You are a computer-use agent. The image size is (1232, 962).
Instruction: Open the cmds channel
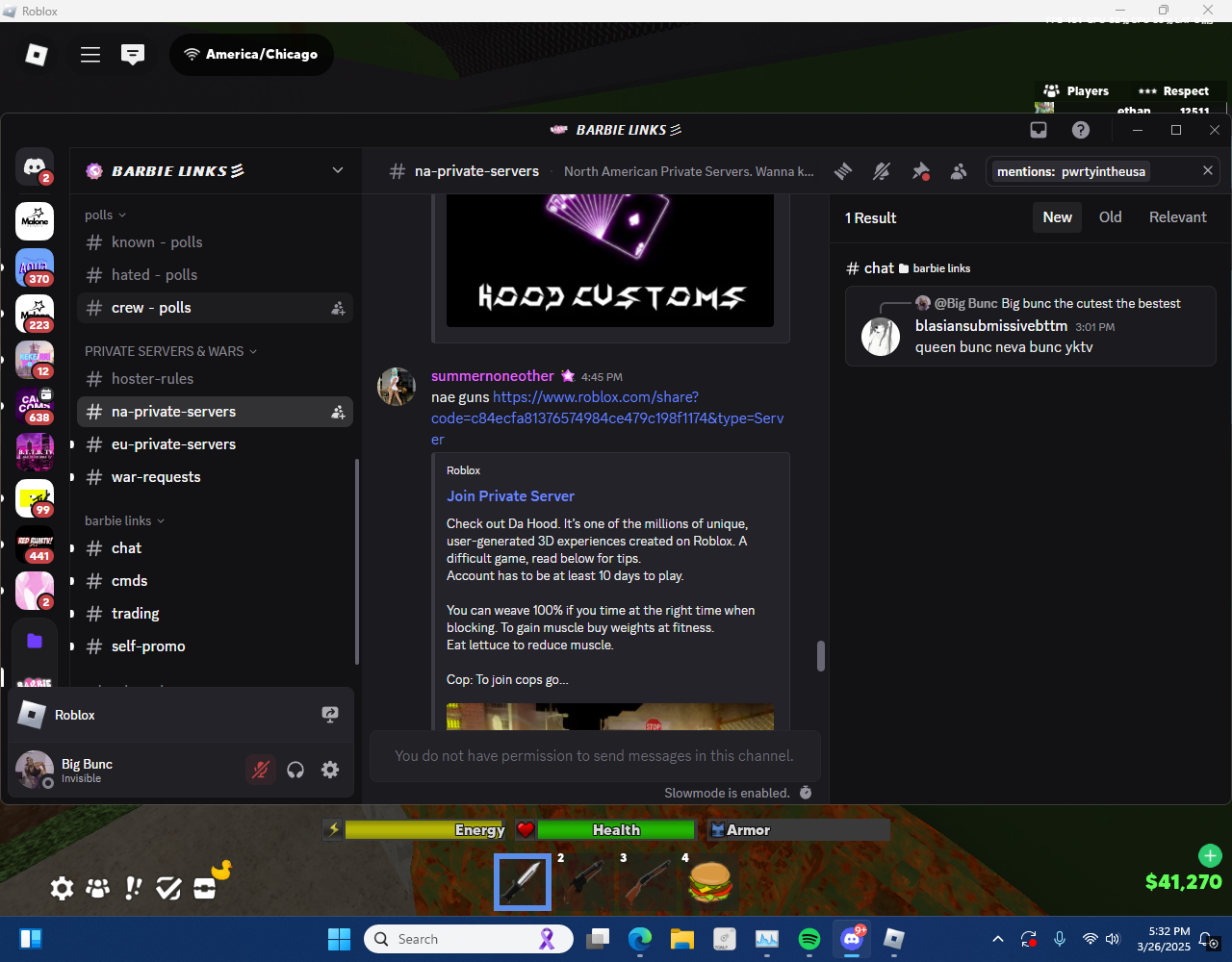click(x=215, y=581)
